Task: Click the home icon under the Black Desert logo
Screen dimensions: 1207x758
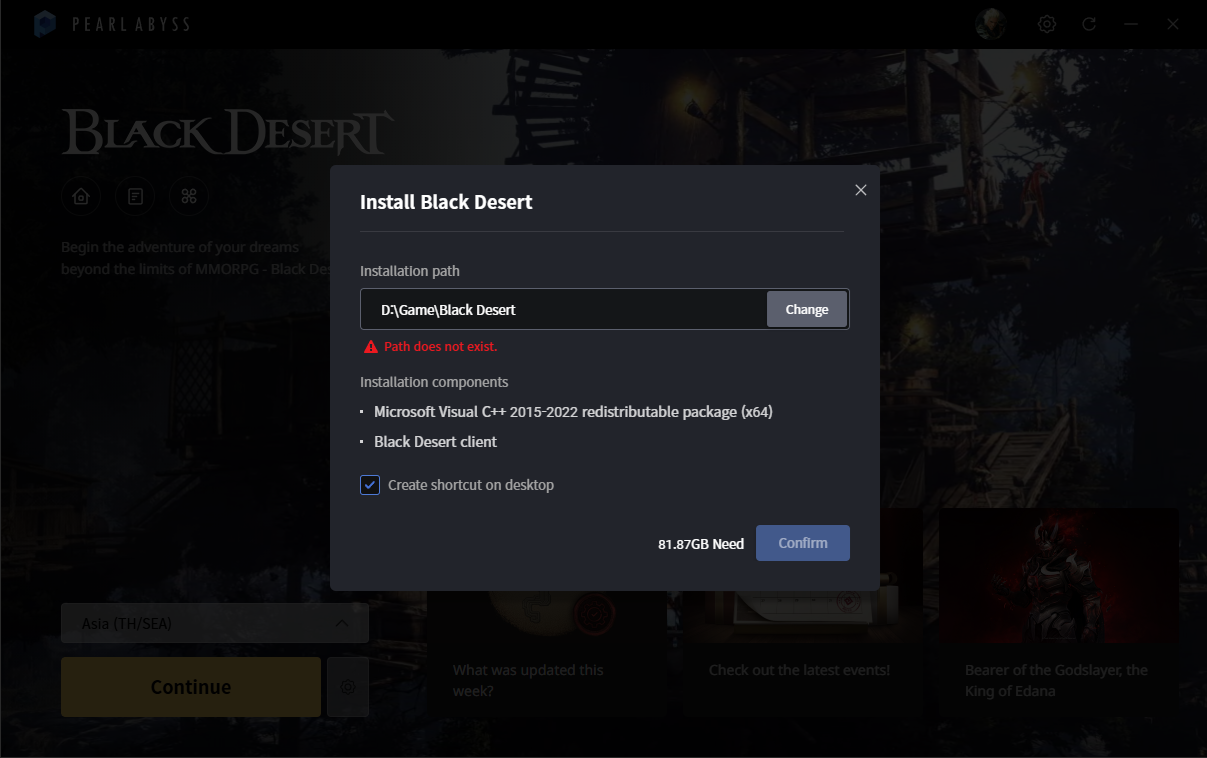Action: pos(81,197)
